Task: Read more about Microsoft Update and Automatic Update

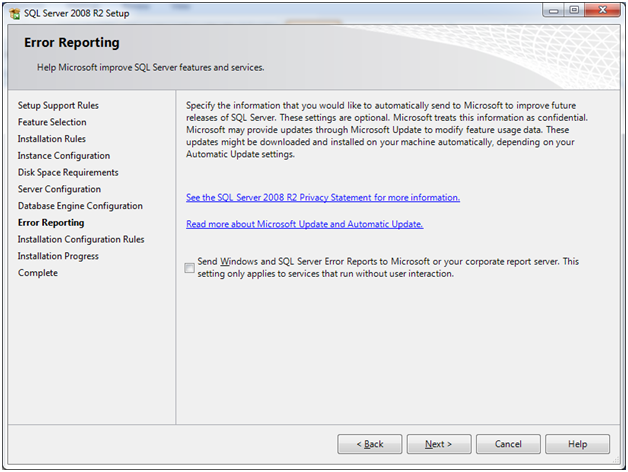Action: 304,224
